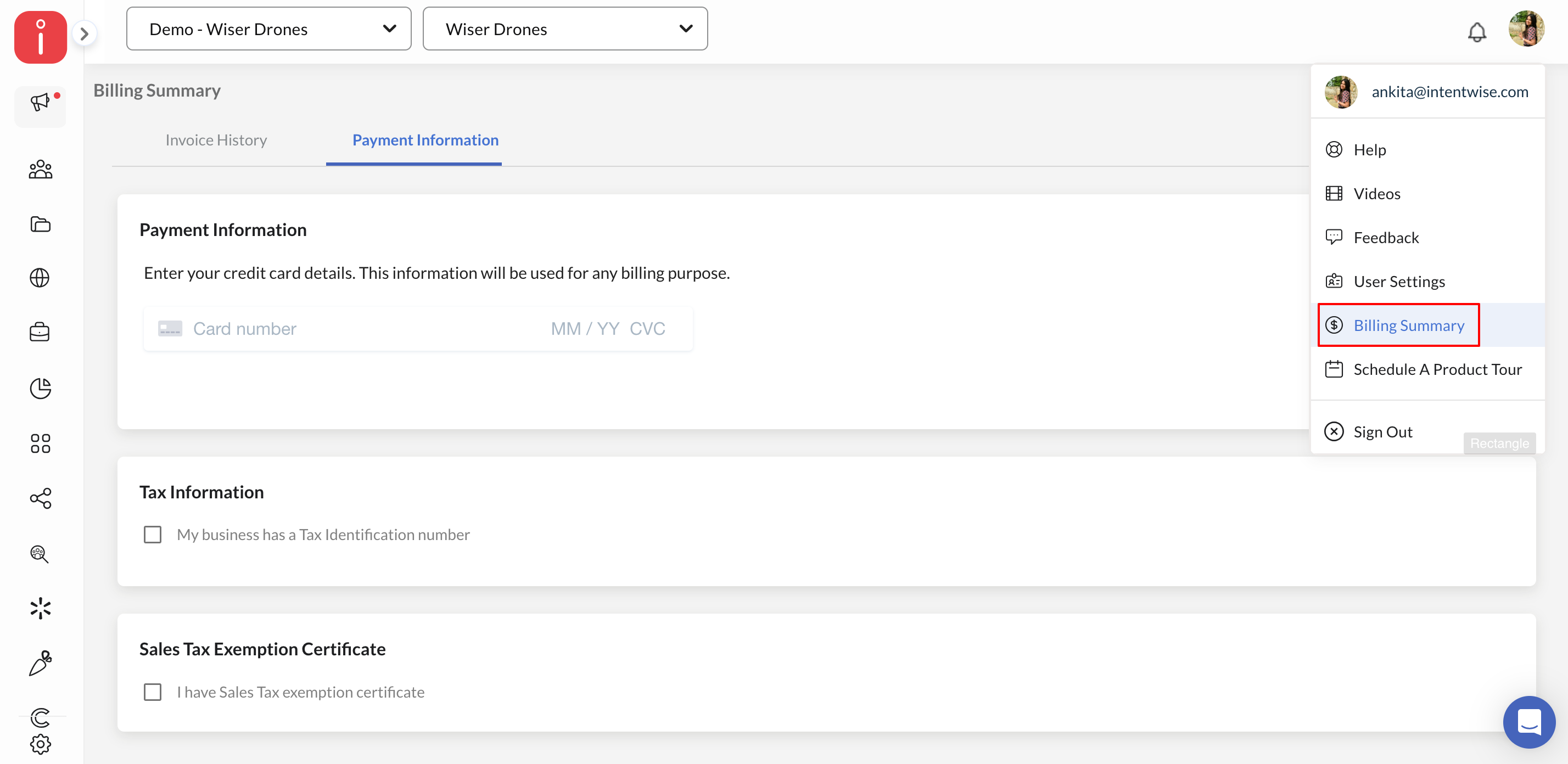Viewport: 1568px width, 764px height.
Task: Click the red Intentwise logo icon
Action: pyautogui.click(x=40, y=36)
